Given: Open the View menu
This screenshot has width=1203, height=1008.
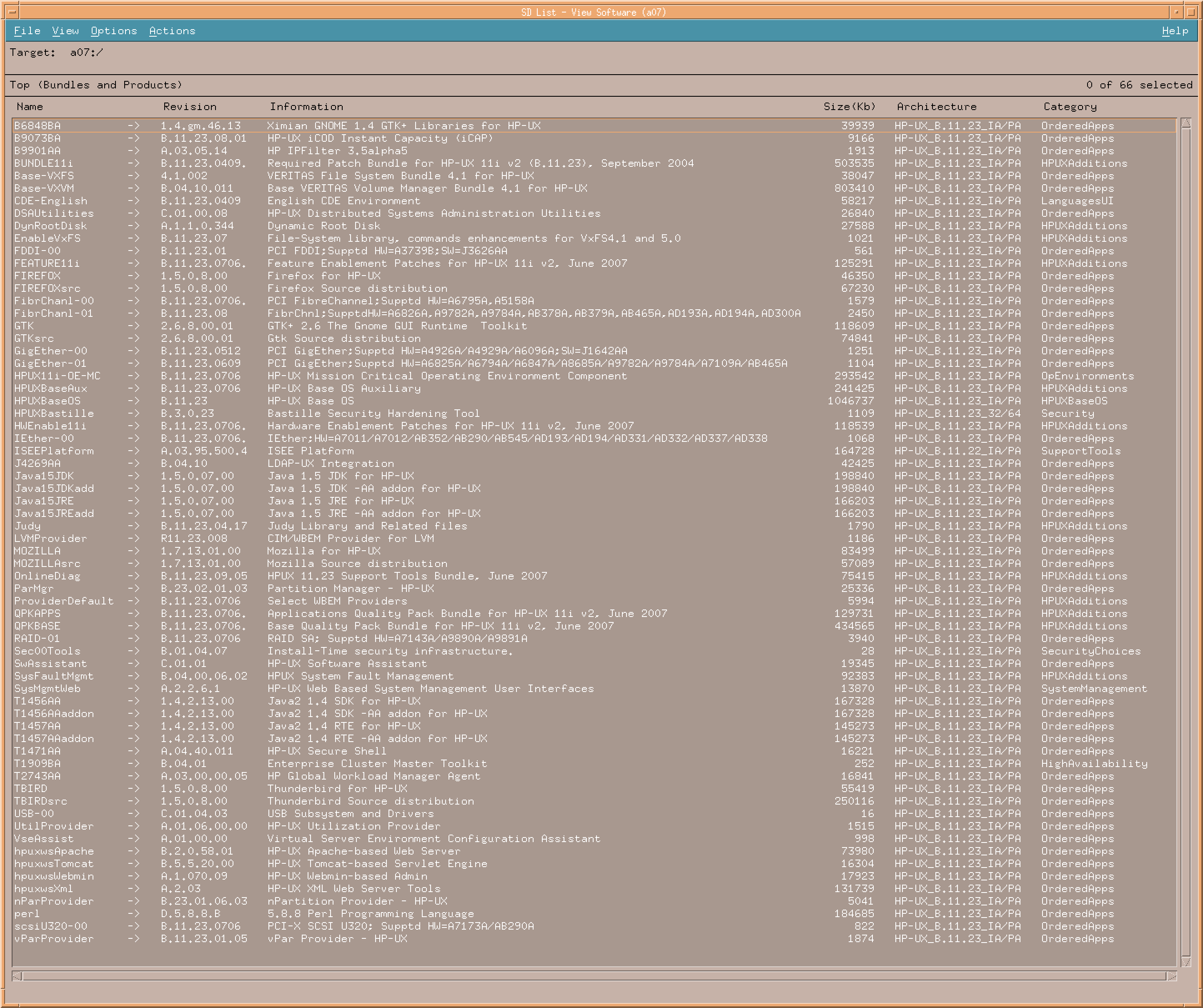Looking at the screenshot, I should point(65,31).
